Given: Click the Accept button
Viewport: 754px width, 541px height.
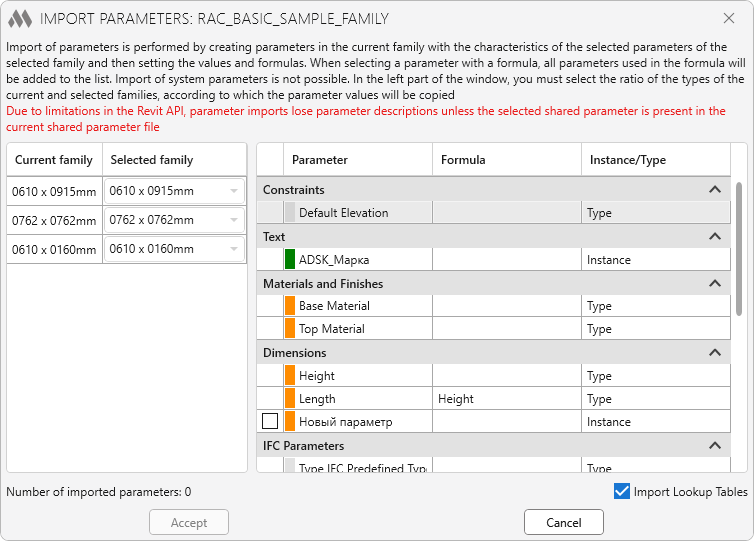Looking at the screenshot, I should point(189,522).
